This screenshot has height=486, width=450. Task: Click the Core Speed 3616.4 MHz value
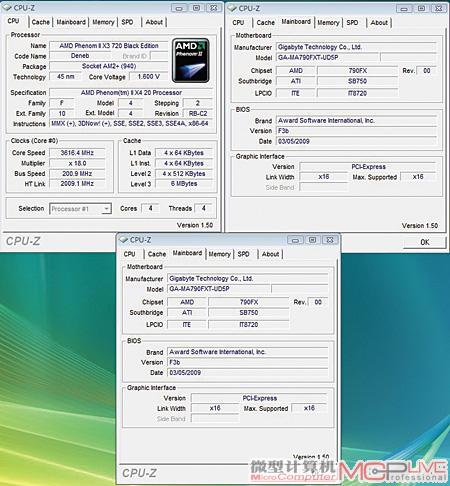tap(77, 153)
